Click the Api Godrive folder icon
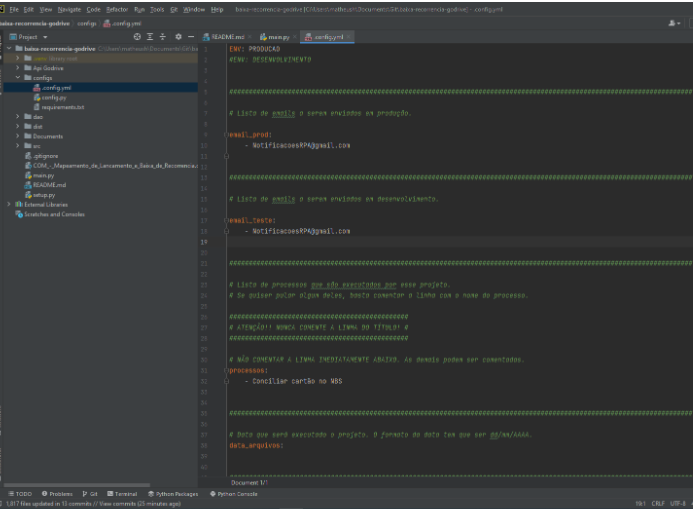This screenshot has width=693, height=509. tap(28, 68)
